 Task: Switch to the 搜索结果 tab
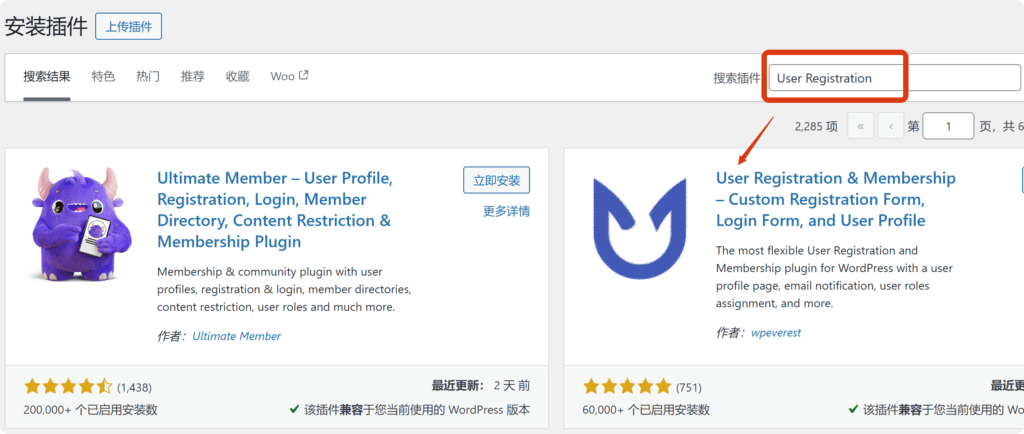pos(47,76)
